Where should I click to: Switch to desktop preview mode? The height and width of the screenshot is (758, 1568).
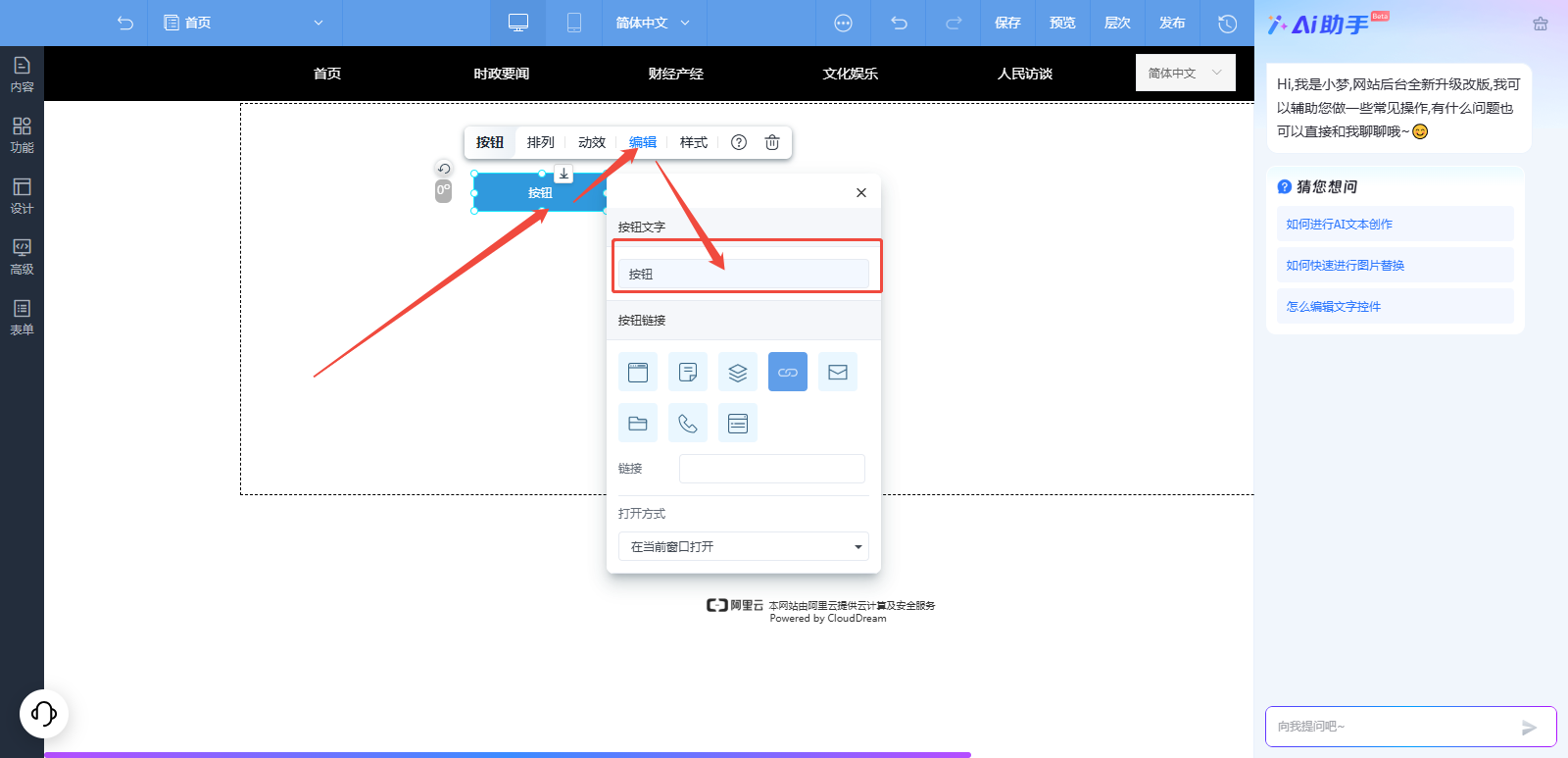point(518,23)
